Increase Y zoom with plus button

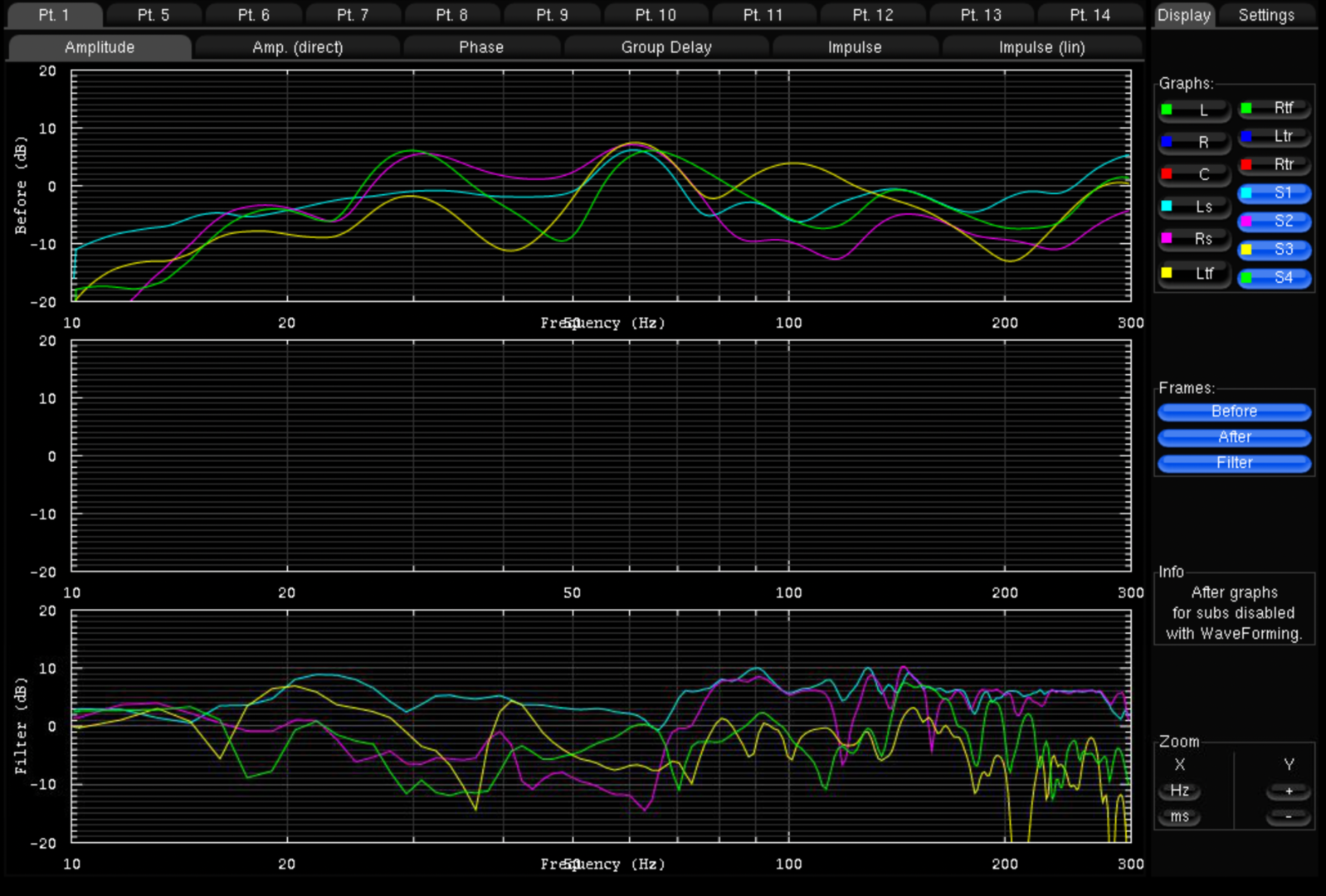coord(1288,791)
